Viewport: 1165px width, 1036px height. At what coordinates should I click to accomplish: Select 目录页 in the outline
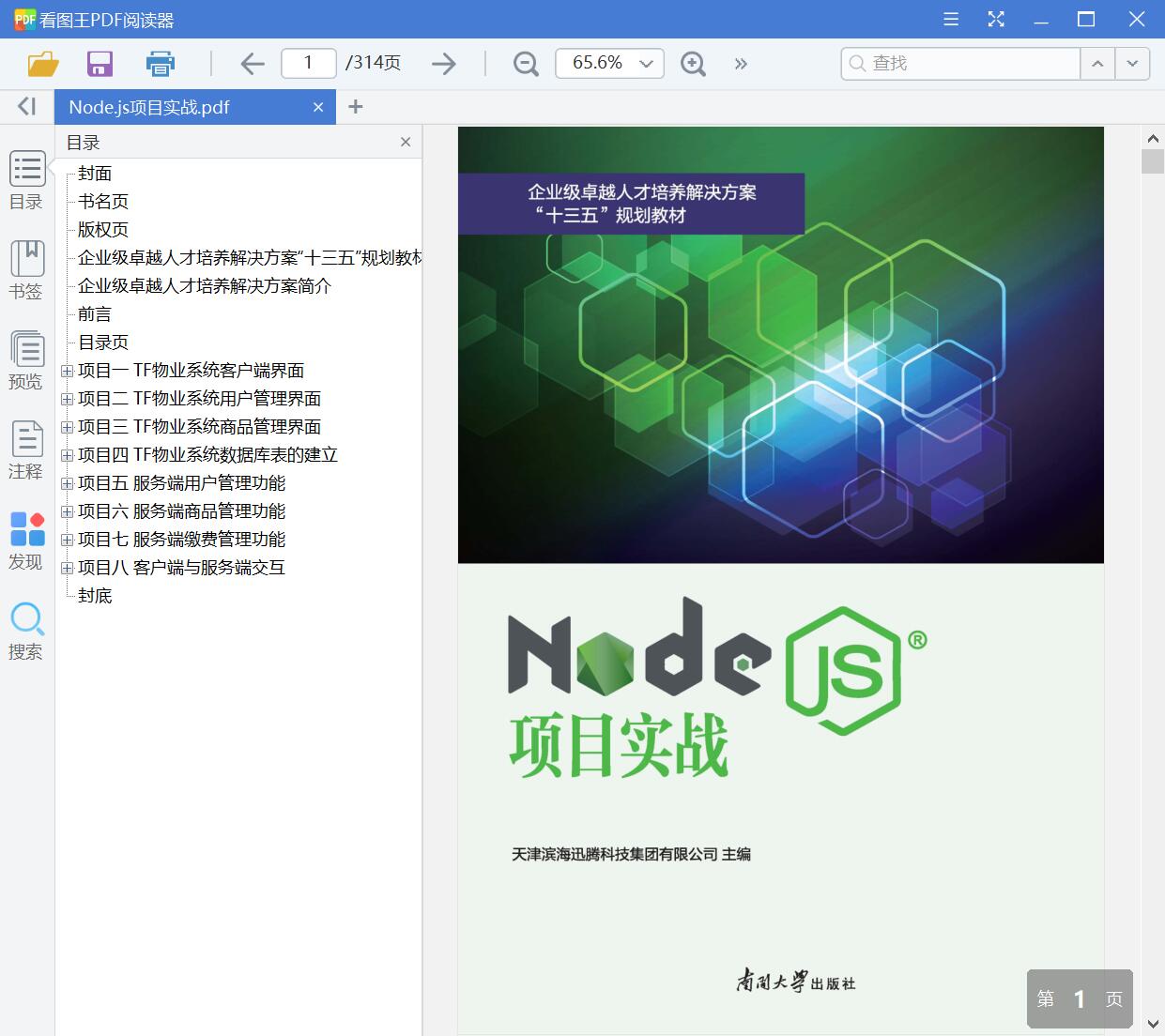coord(103,343)
